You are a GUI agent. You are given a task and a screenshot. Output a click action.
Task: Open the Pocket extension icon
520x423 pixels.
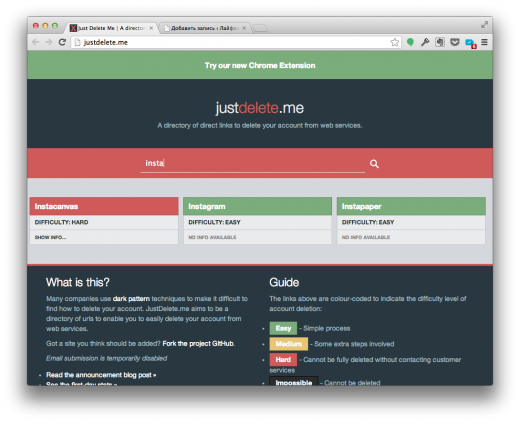tap(455, 42)
